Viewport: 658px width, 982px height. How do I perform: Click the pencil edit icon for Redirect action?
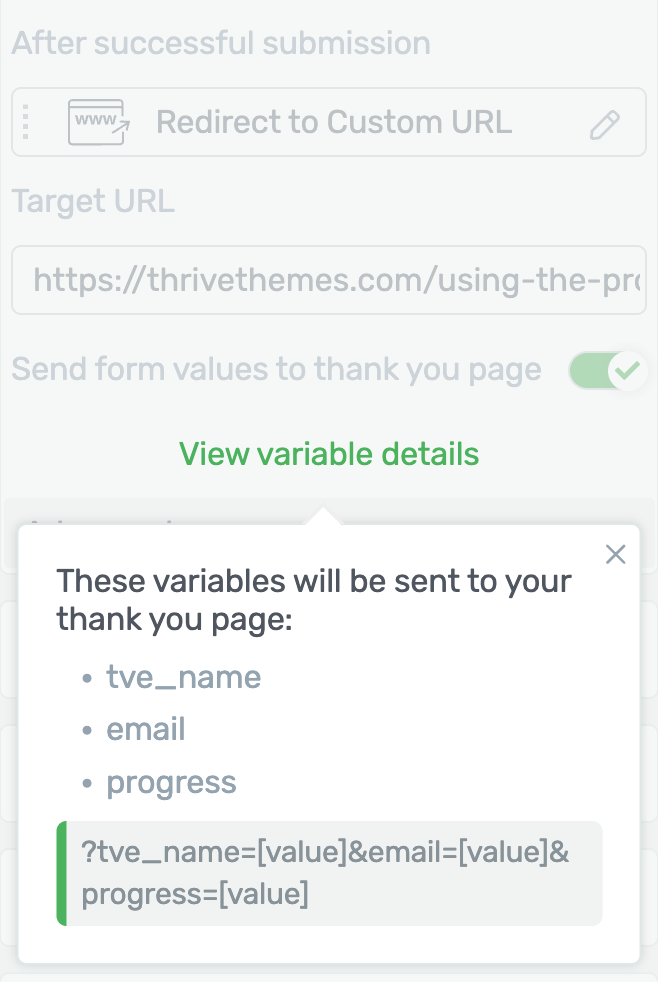[x=605, y=124]
